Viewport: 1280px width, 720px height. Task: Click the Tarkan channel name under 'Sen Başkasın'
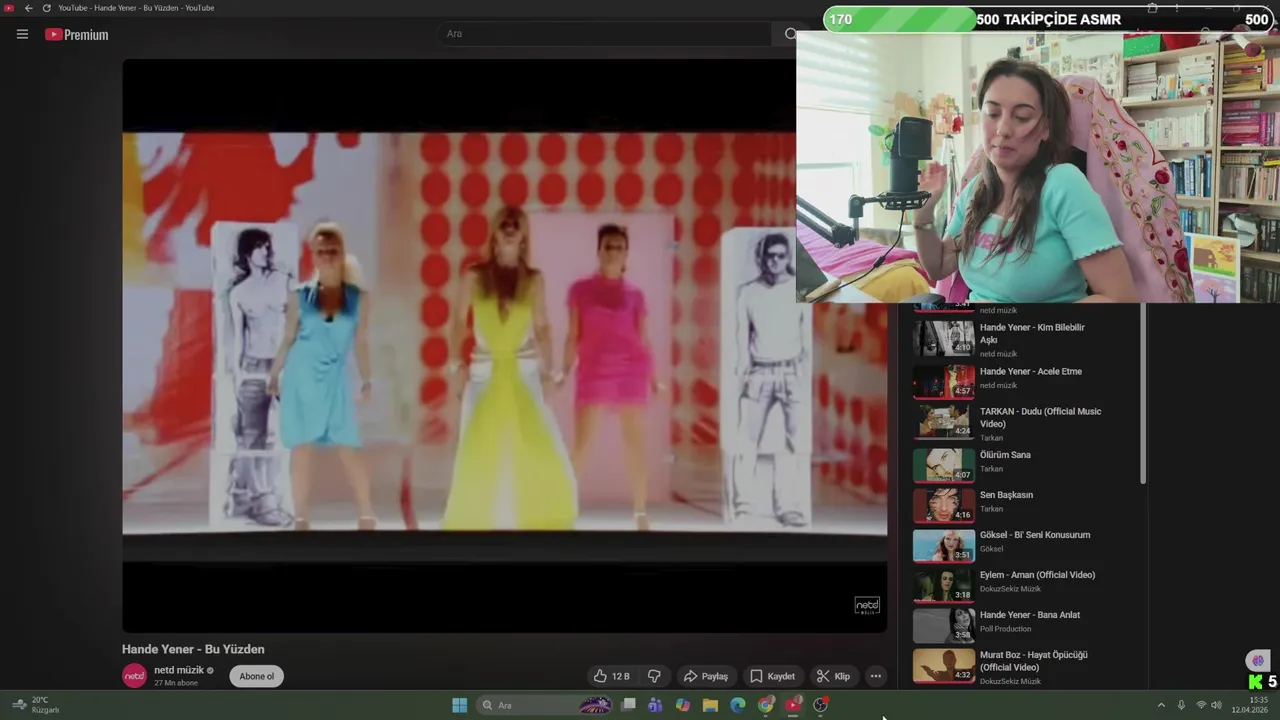point(991,509)
